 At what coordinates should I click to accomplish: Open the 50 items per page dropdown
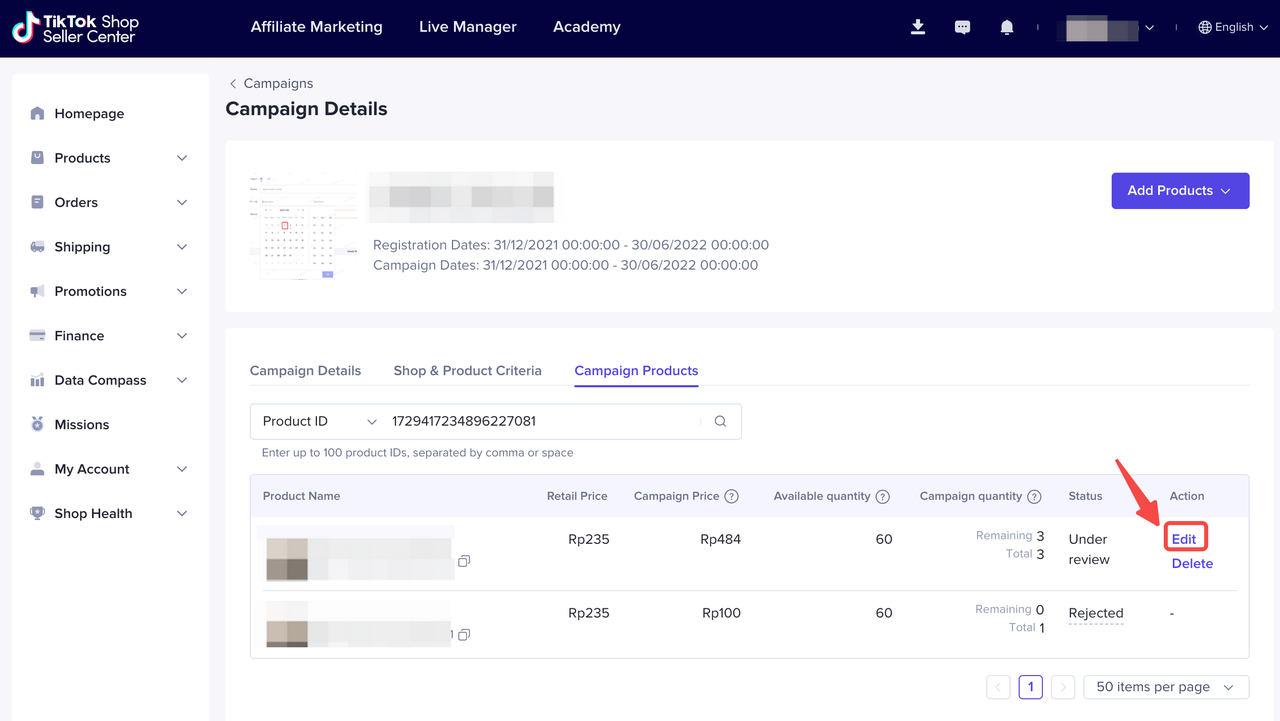click(1166, 687)
